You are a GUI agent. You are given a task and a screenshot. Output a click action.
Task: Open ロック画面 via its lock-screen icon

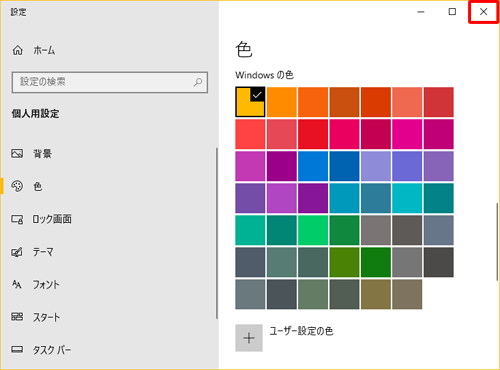[17, 219]
